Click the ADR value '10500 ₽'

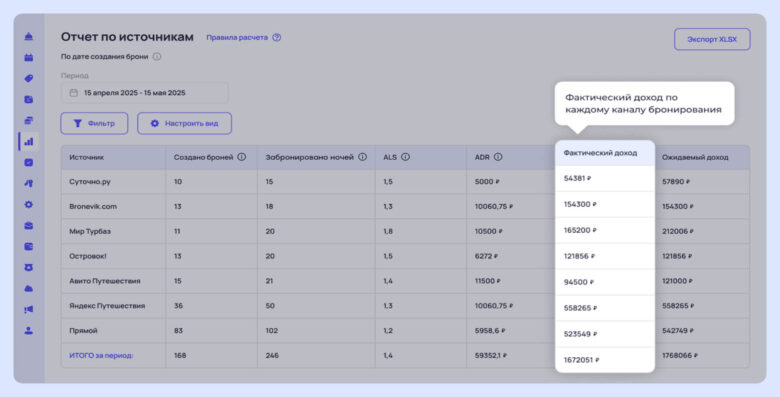tap(488, 231)
